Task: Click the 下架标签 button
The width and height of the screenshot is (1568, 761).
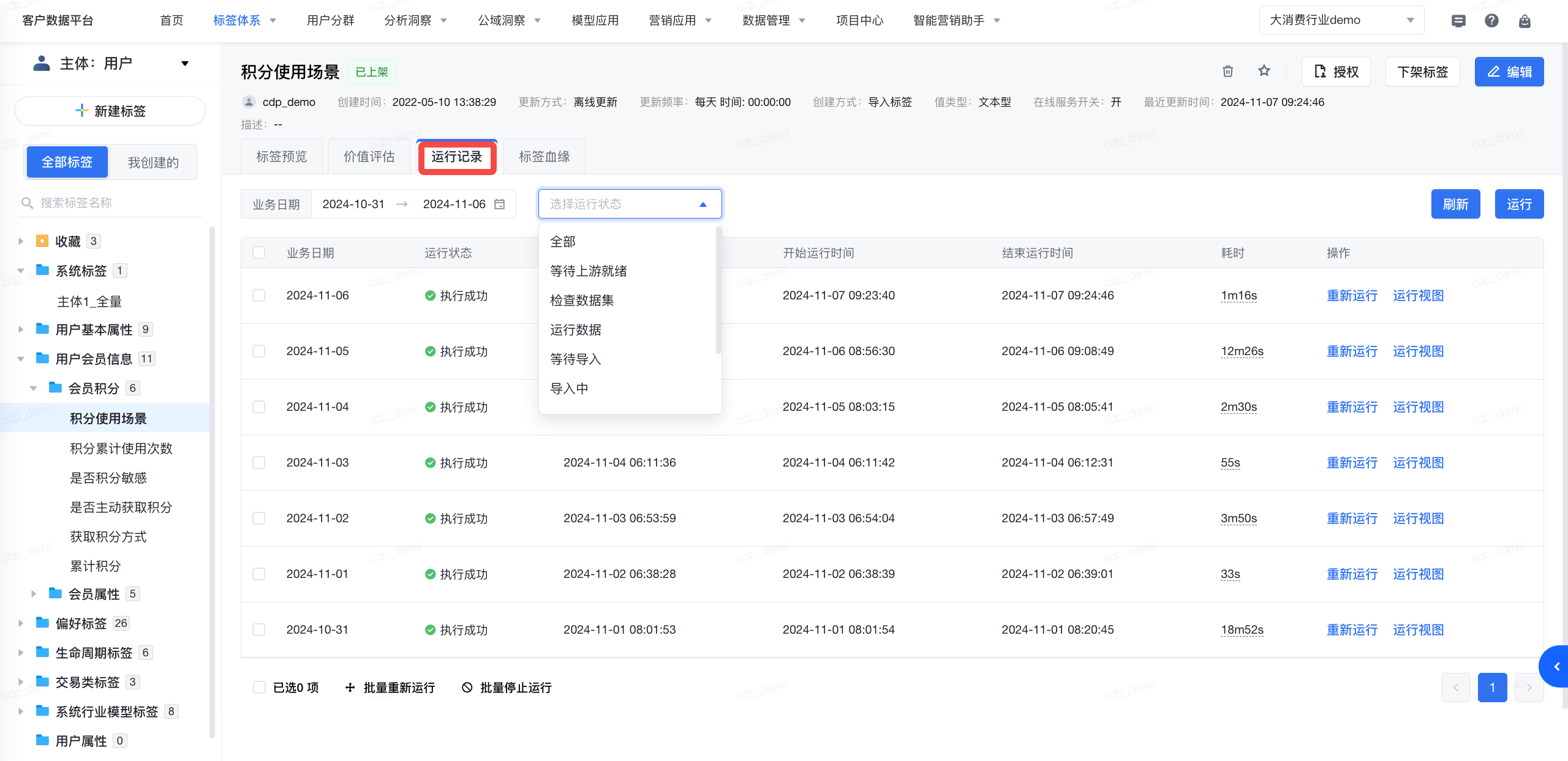Action: point(1422,72)
